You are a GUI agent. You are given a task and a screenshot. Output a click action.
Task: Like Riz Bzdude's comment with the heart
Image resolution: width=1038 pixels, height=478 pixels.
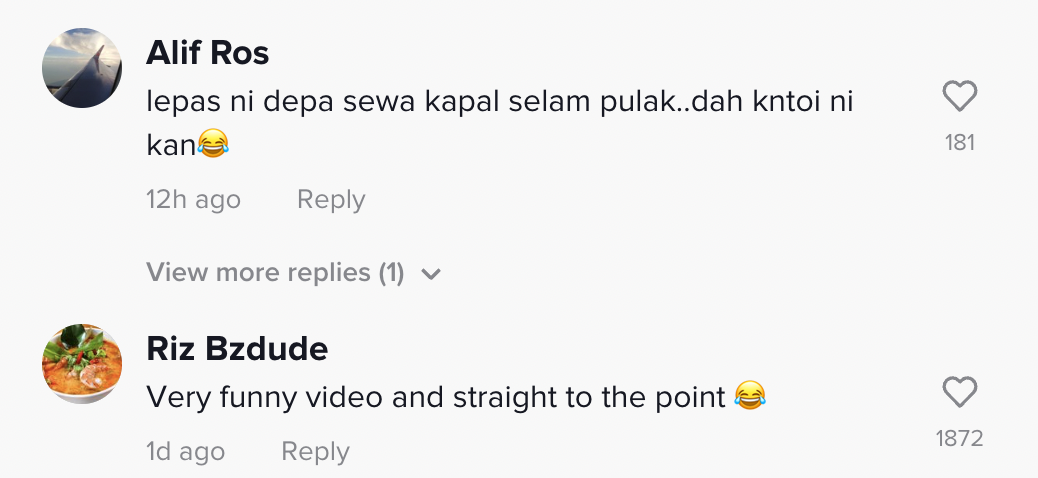tap(960, 392)
